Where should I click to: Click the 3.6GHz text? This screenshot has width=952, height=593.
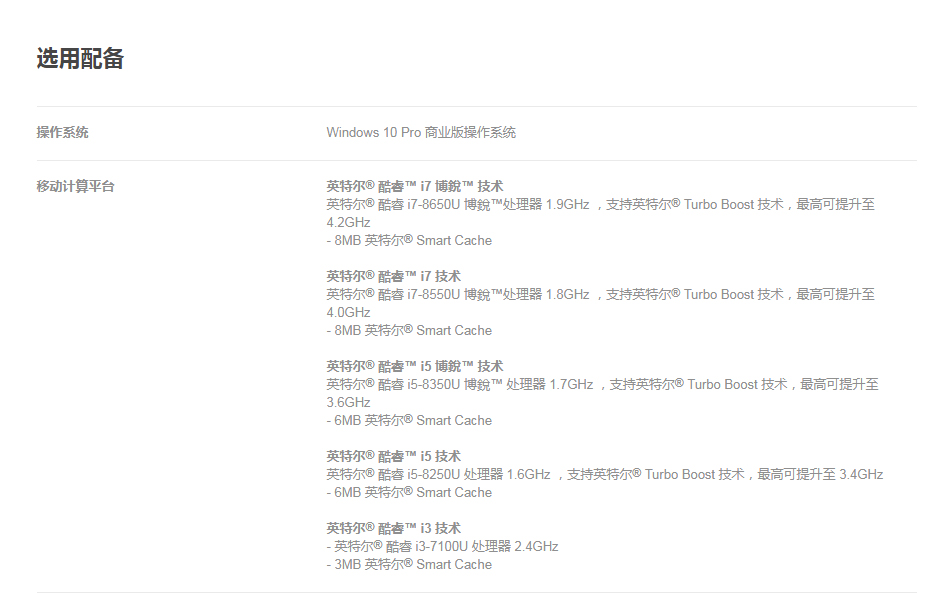click(348, 402)
